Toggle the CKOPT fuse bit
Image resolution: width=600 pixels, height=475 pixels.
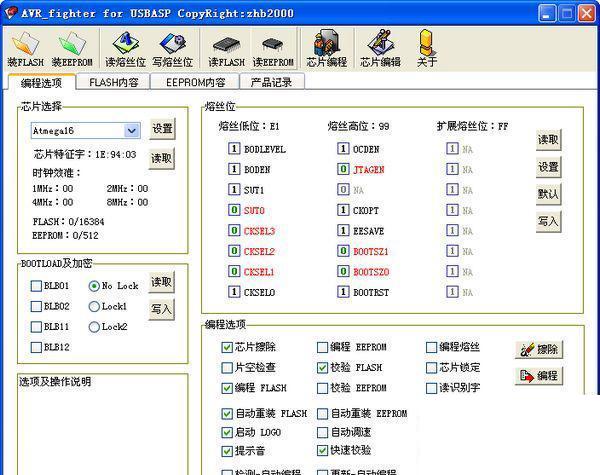tap(343, 210)
